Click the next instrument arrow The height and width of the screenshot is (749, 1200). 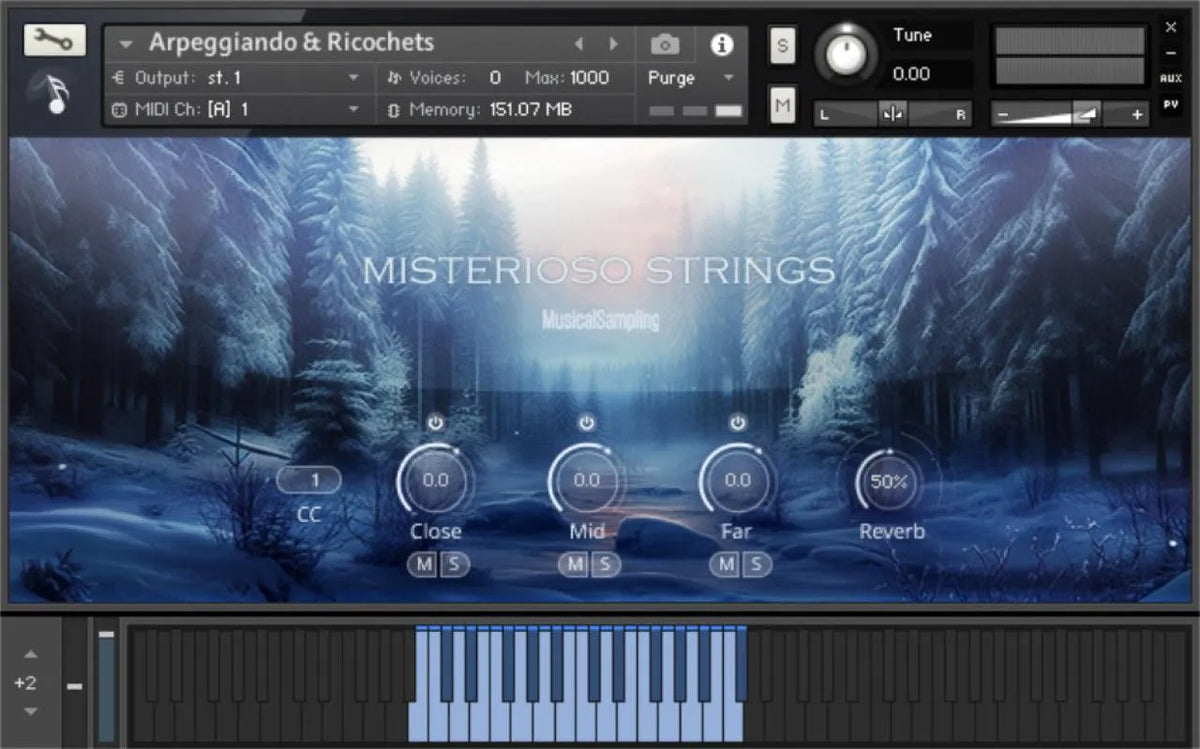[x=614, y=43]
